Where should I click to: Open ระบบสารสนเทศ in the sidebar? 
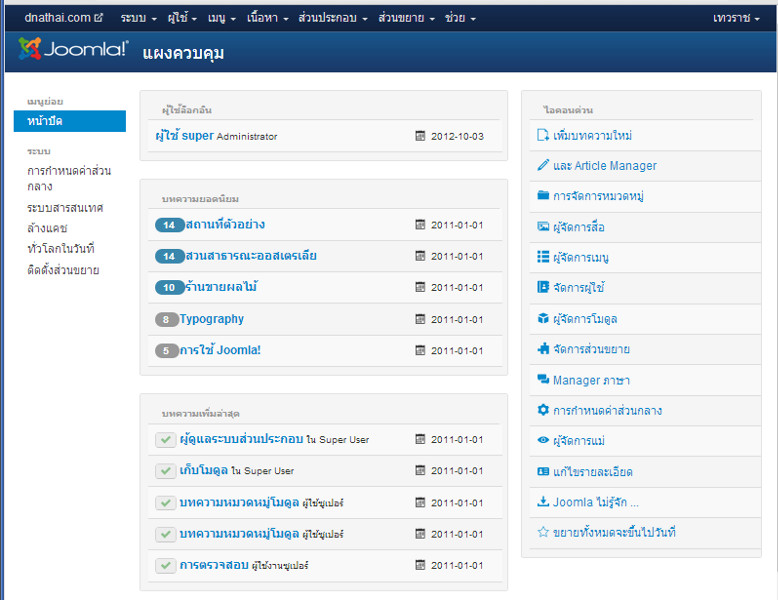point(65,208)
